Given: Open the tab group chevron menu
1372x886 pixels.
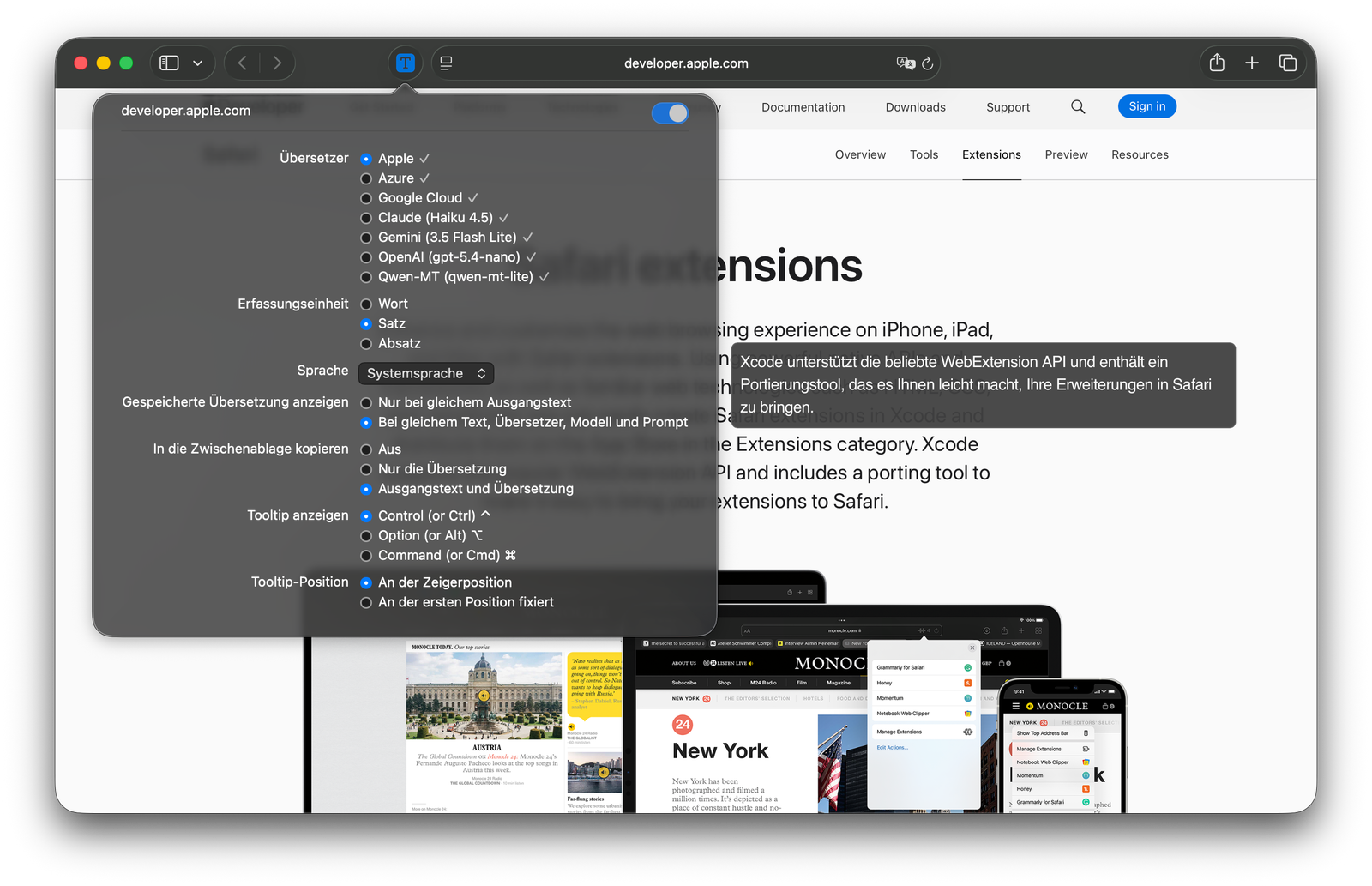Looking at the screenshot, I should (198, 63).
